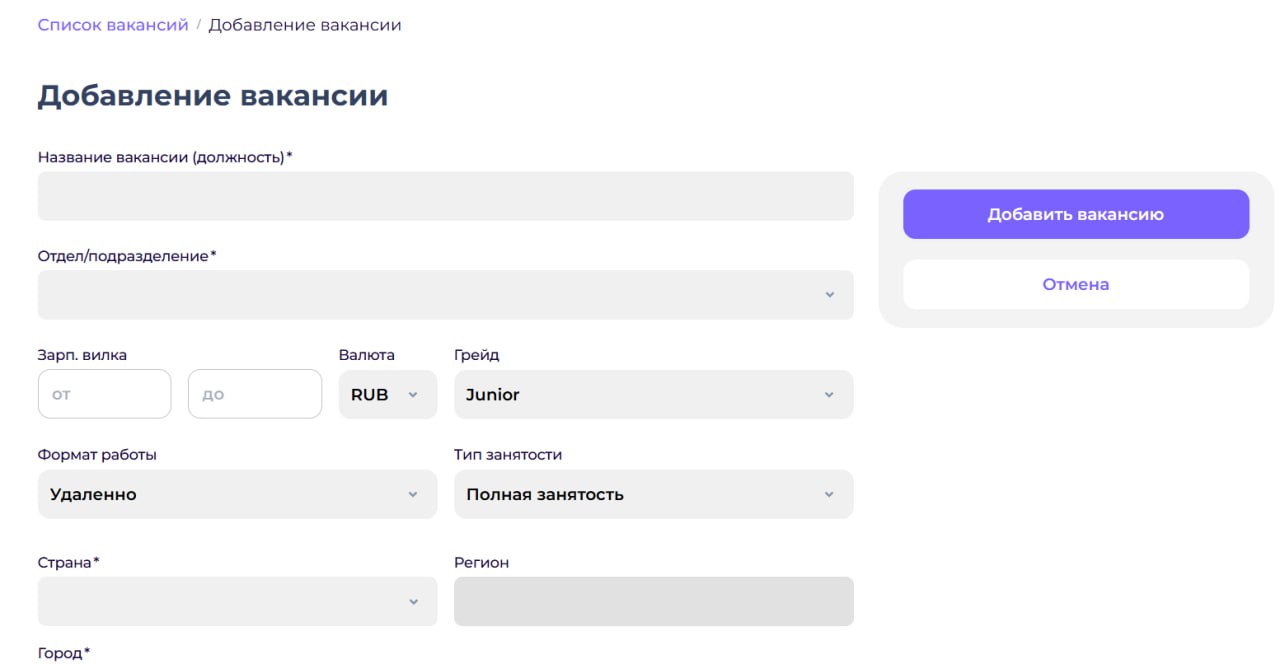The height and width of the screenshot is (664, 1280).
Task: Click the chevron arrow in Тип занятости
Action: [x=829, y=495]
